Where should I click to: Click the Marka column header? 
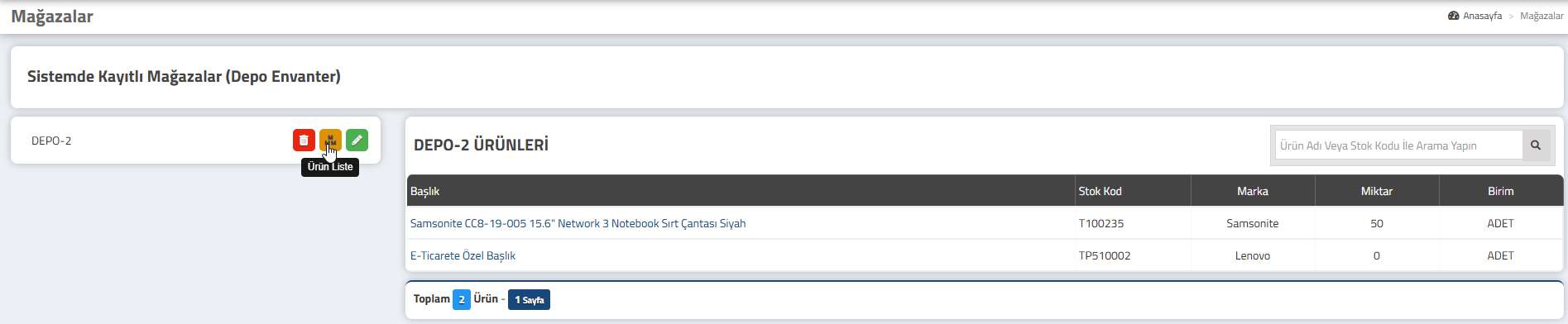coord(1253,191)
